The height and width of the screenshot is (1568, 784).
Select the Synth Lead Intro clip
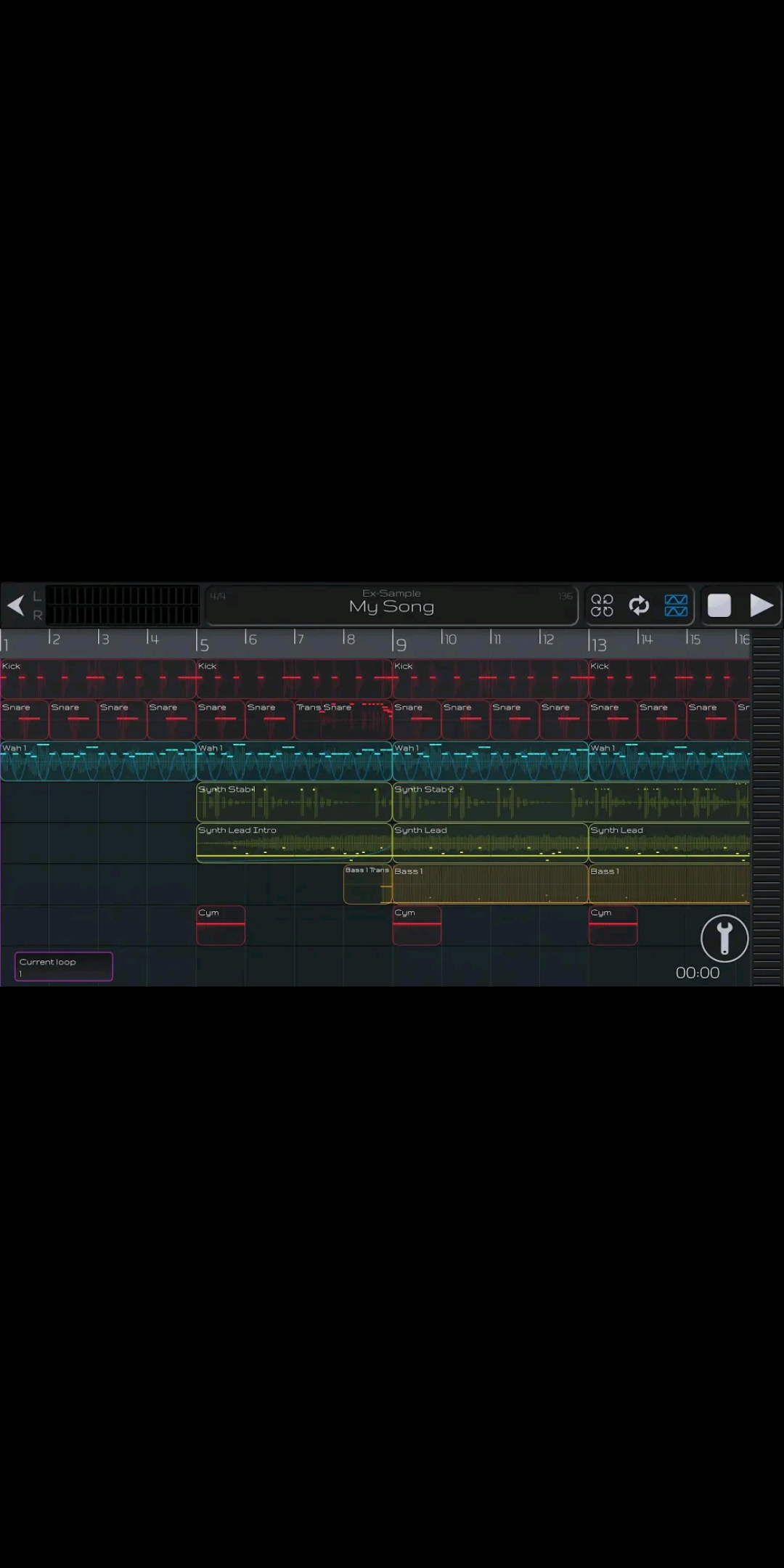click(294, 843)
